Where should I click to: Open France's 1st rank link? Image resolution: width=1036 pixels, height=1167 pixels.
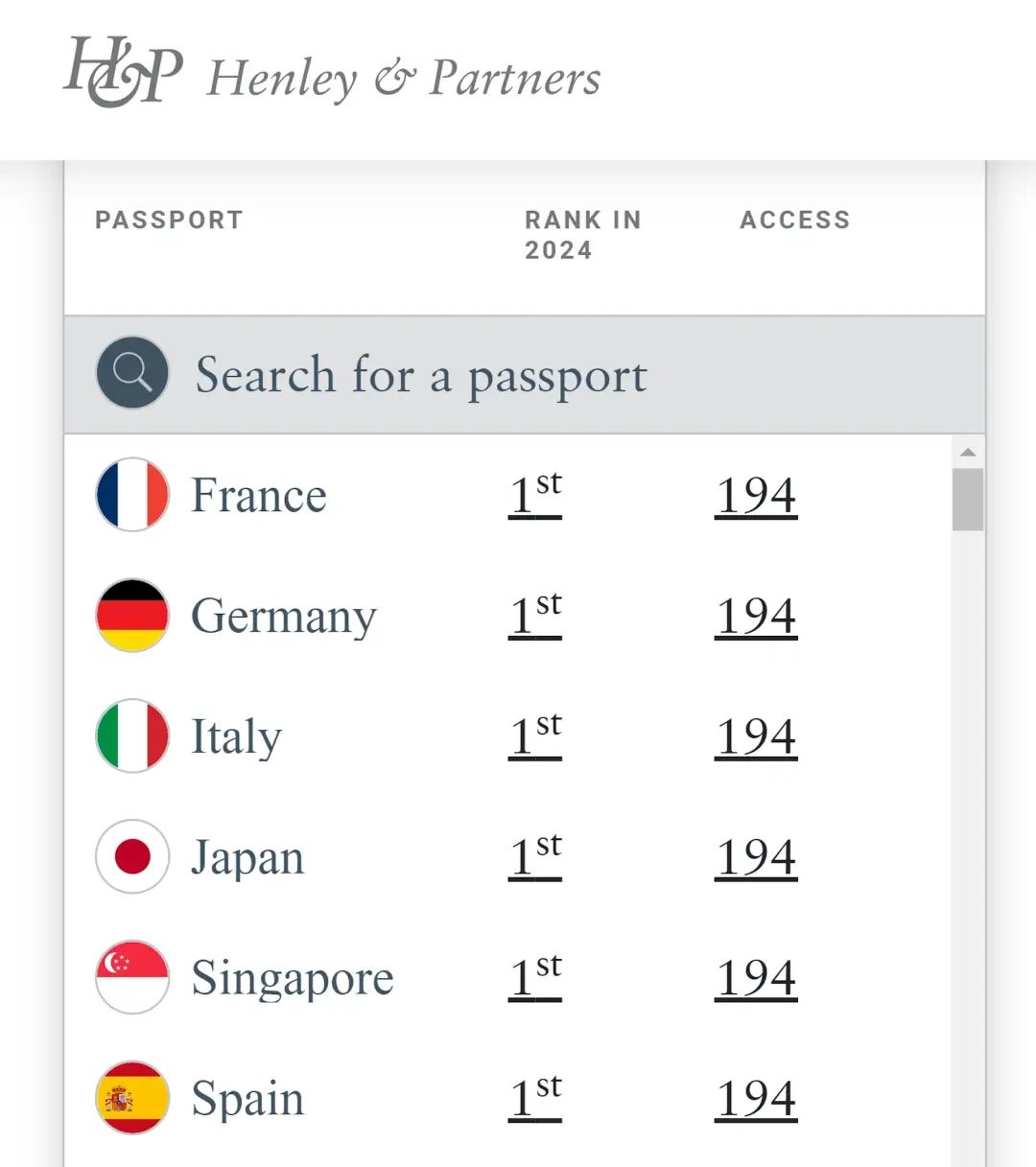tap(535, 495)
